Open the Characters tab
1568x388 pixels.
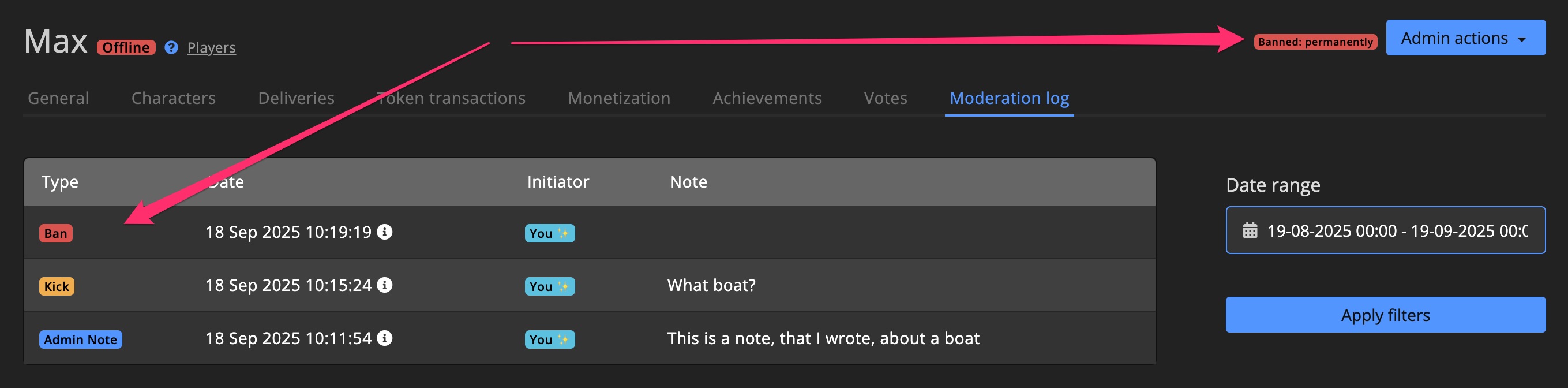174,98
